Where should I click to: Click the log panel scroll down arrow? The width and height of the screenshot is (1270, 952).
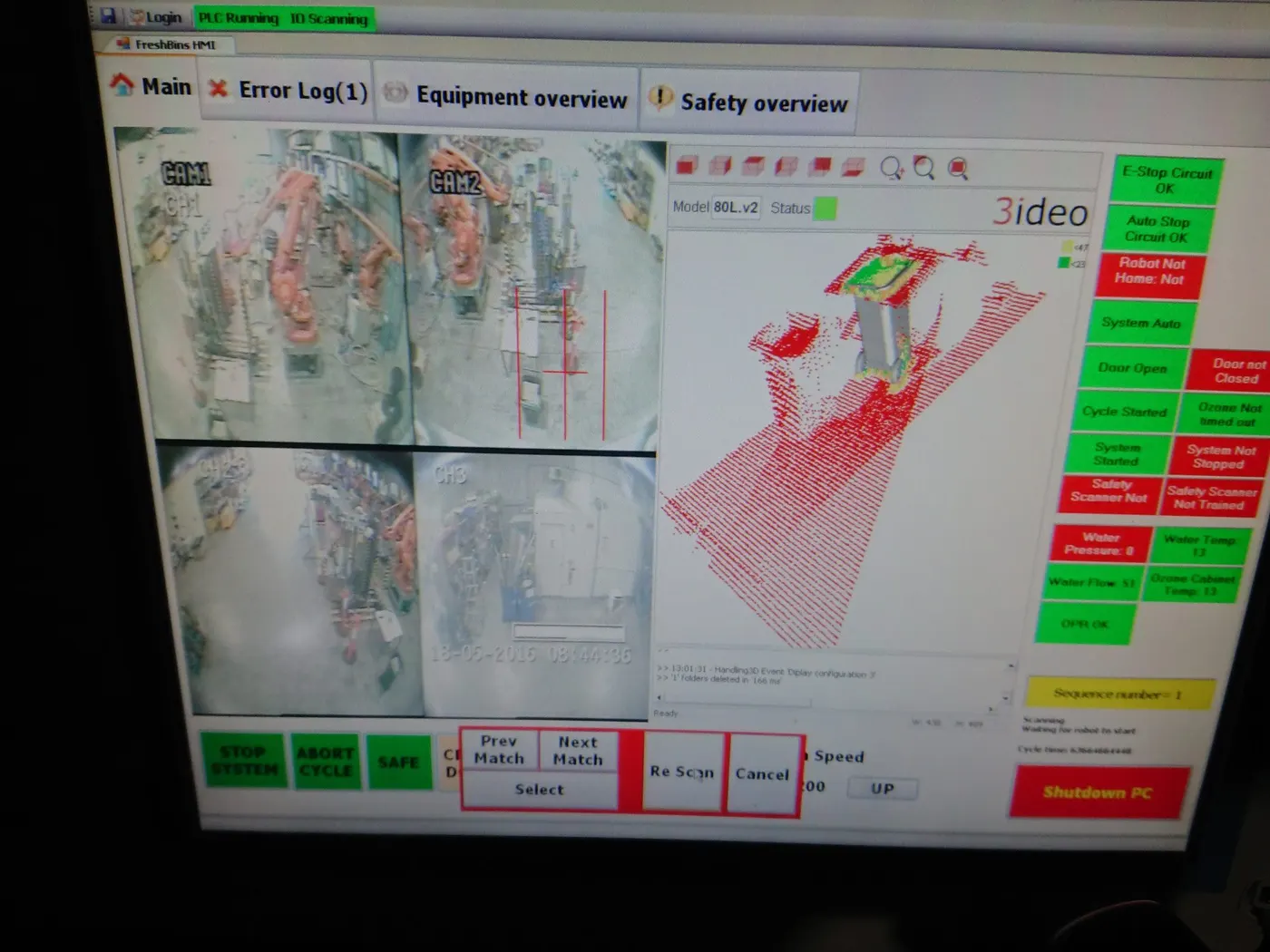(x=1005, y=698)
